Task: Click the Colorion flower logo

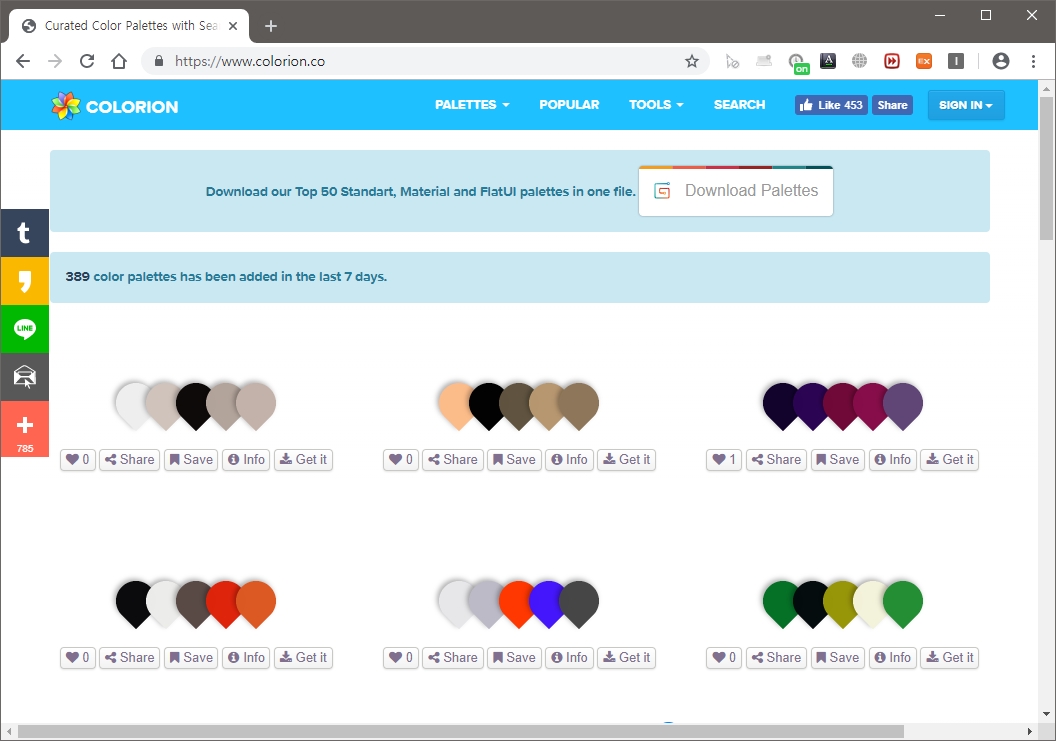Action: (65, 106)
